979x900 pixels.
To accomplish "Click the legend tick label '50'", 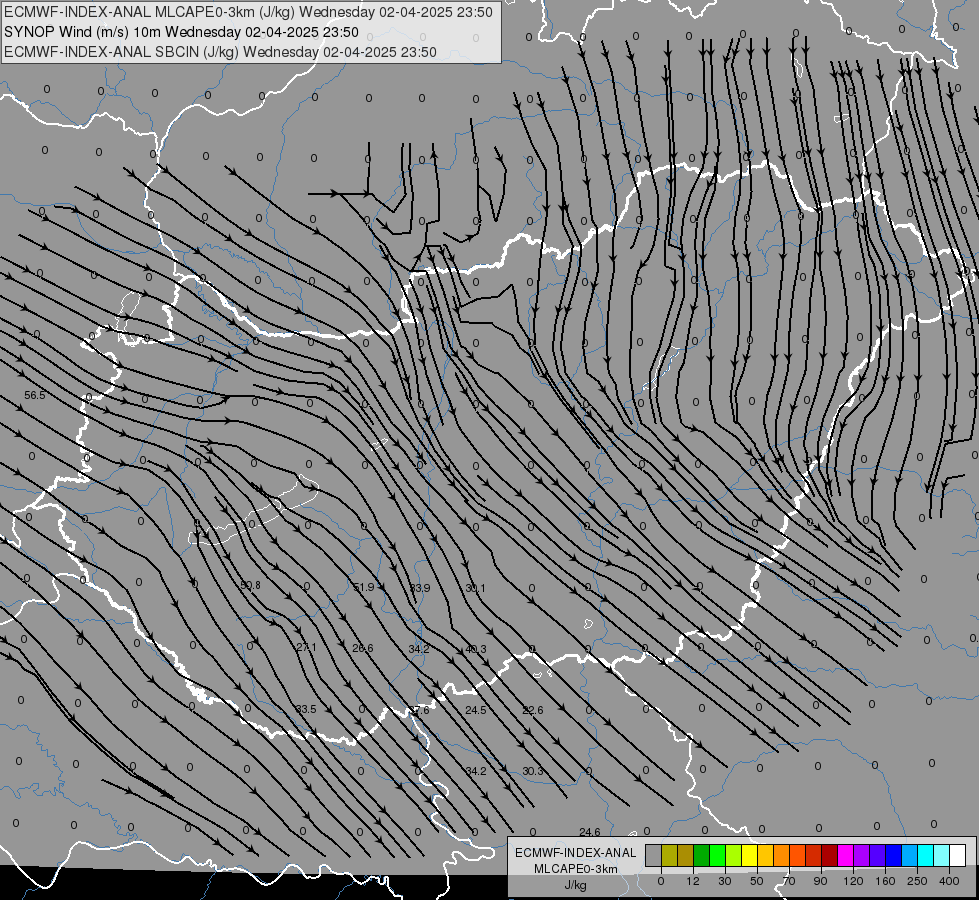I will click(x=757, y=881).
